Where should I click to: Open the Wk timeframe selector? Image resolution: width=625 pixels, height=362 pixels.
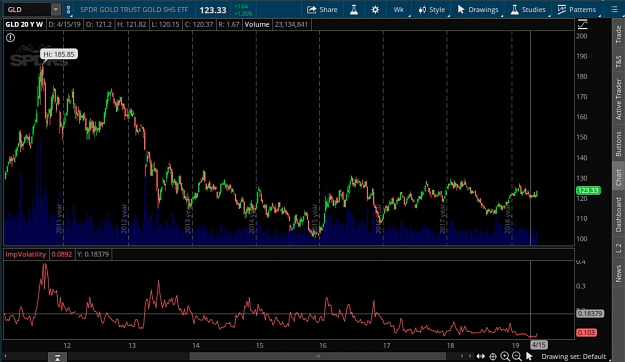pyautogui.click(x=399, y=10)
